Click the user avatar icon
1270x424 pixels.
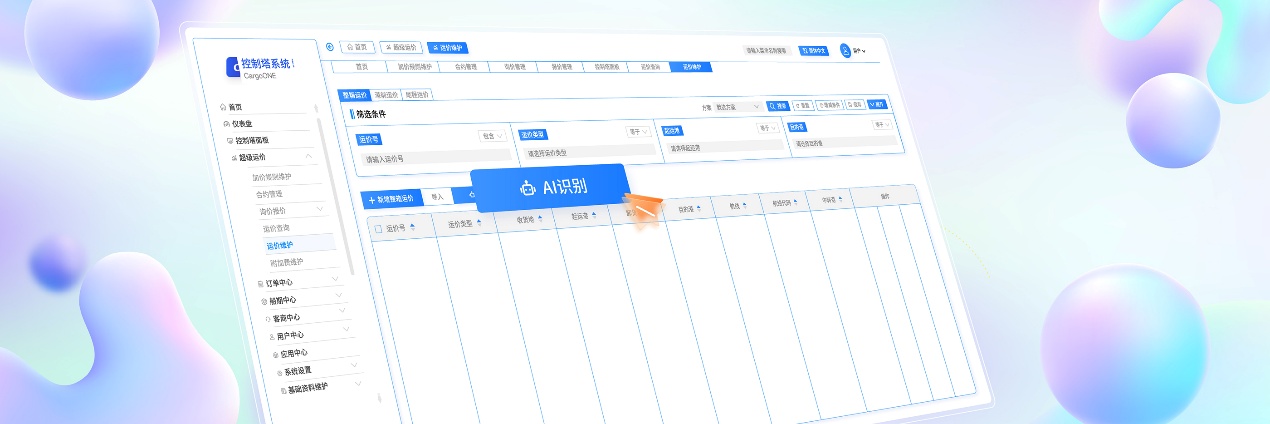(846, 49)
